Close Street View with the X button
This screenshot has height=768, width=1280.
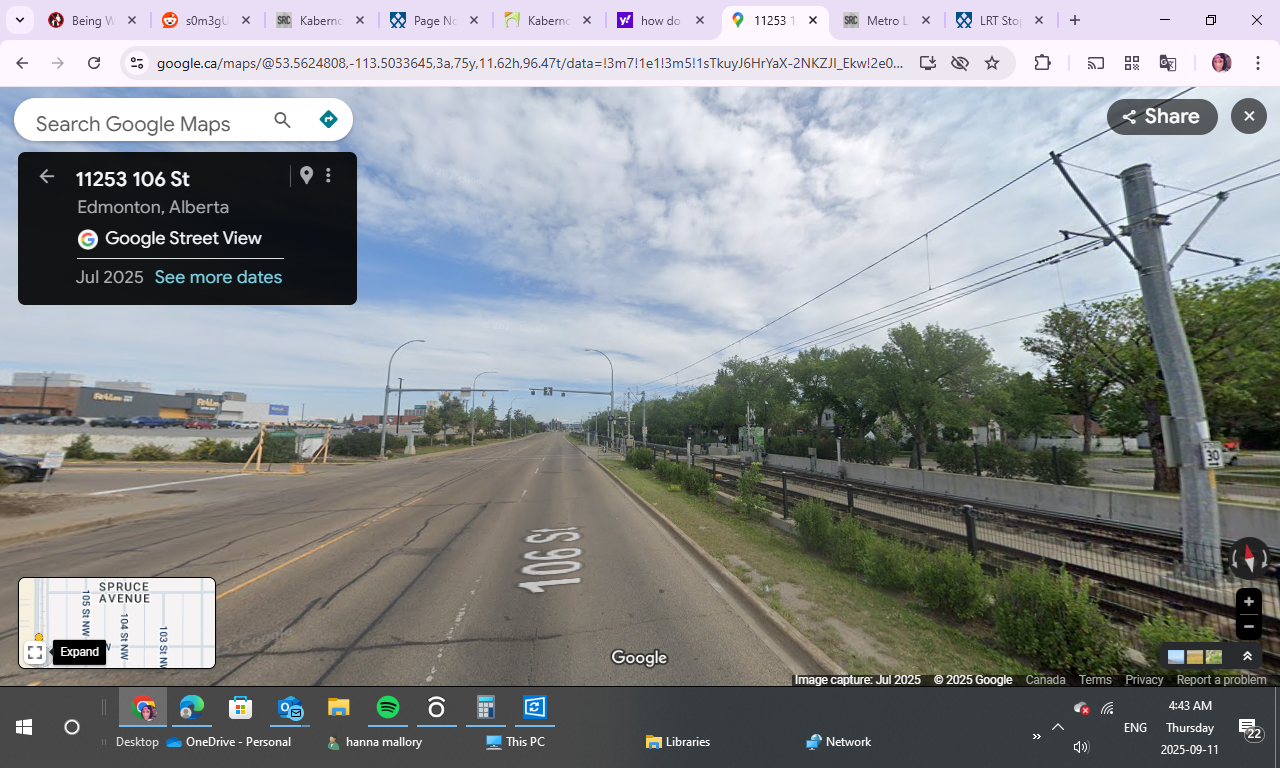click(1248, 117)
